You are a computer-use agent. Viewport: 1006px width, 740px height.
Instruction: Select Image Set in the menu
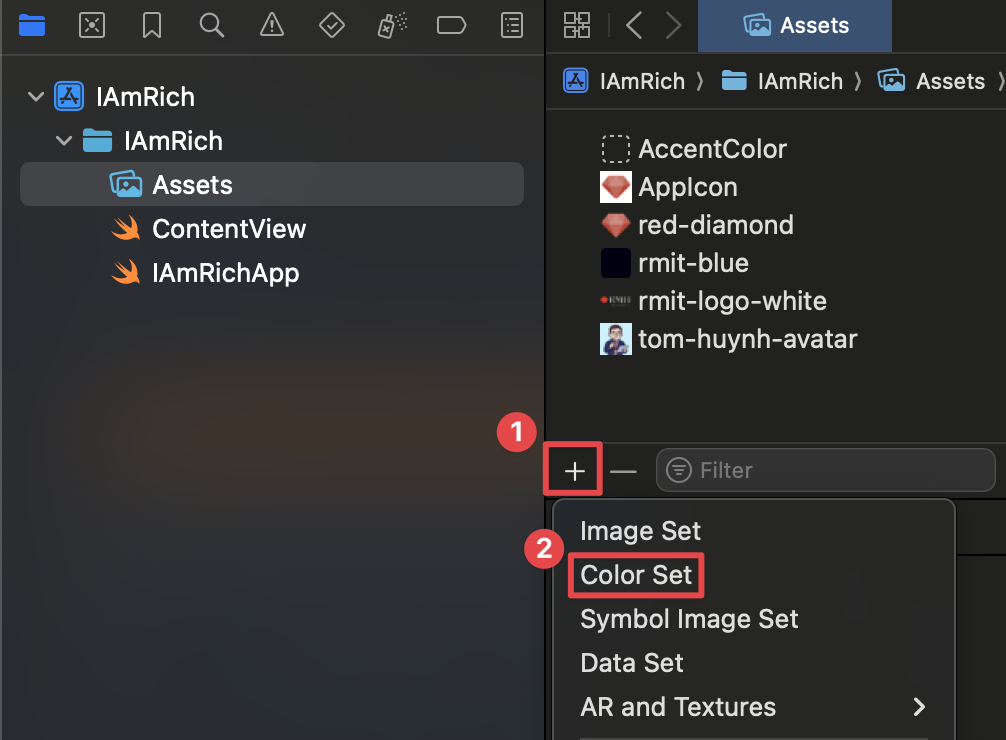coord(640,531)
